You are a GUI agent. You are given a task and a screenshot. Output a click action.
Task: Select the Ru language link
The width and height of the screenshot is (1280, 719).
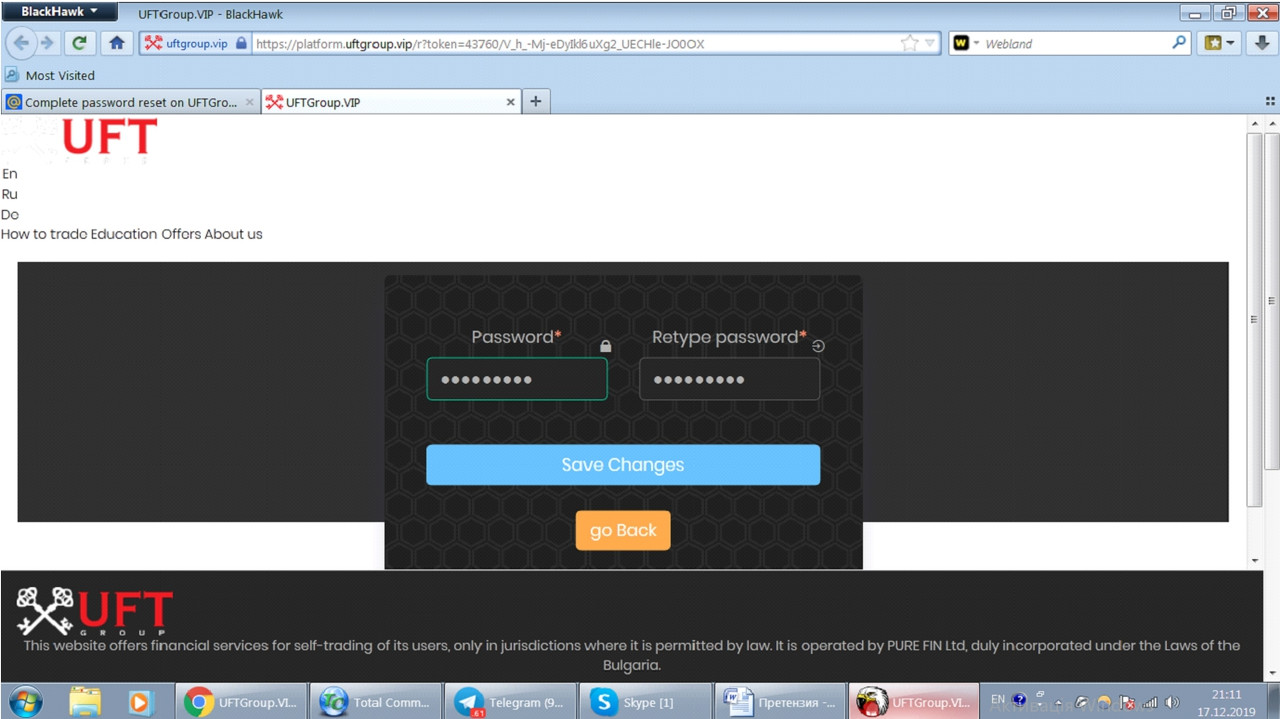click(x=9, y=194)
